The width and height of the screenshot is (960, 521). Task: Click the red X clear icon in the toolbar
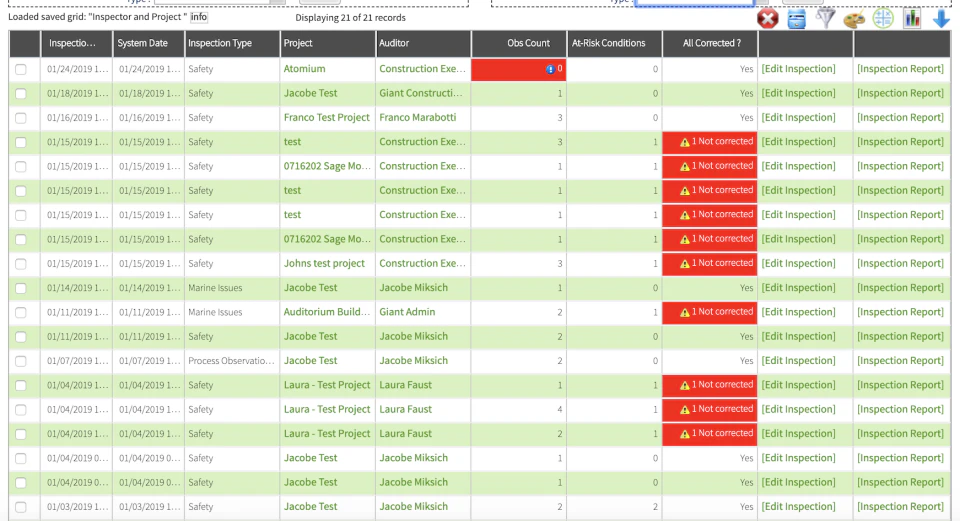coord(767,18)
